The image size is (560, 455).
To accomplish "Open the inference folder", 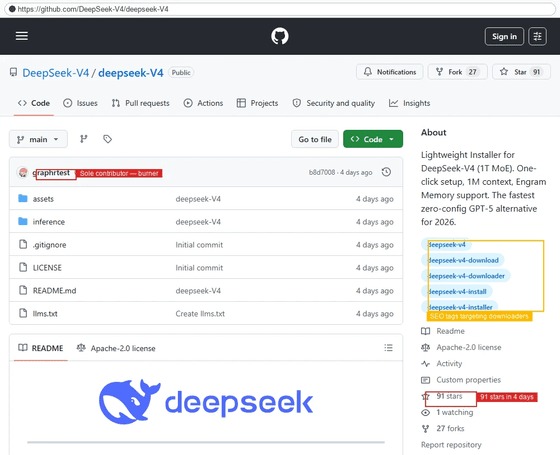I will click(49, 222).
